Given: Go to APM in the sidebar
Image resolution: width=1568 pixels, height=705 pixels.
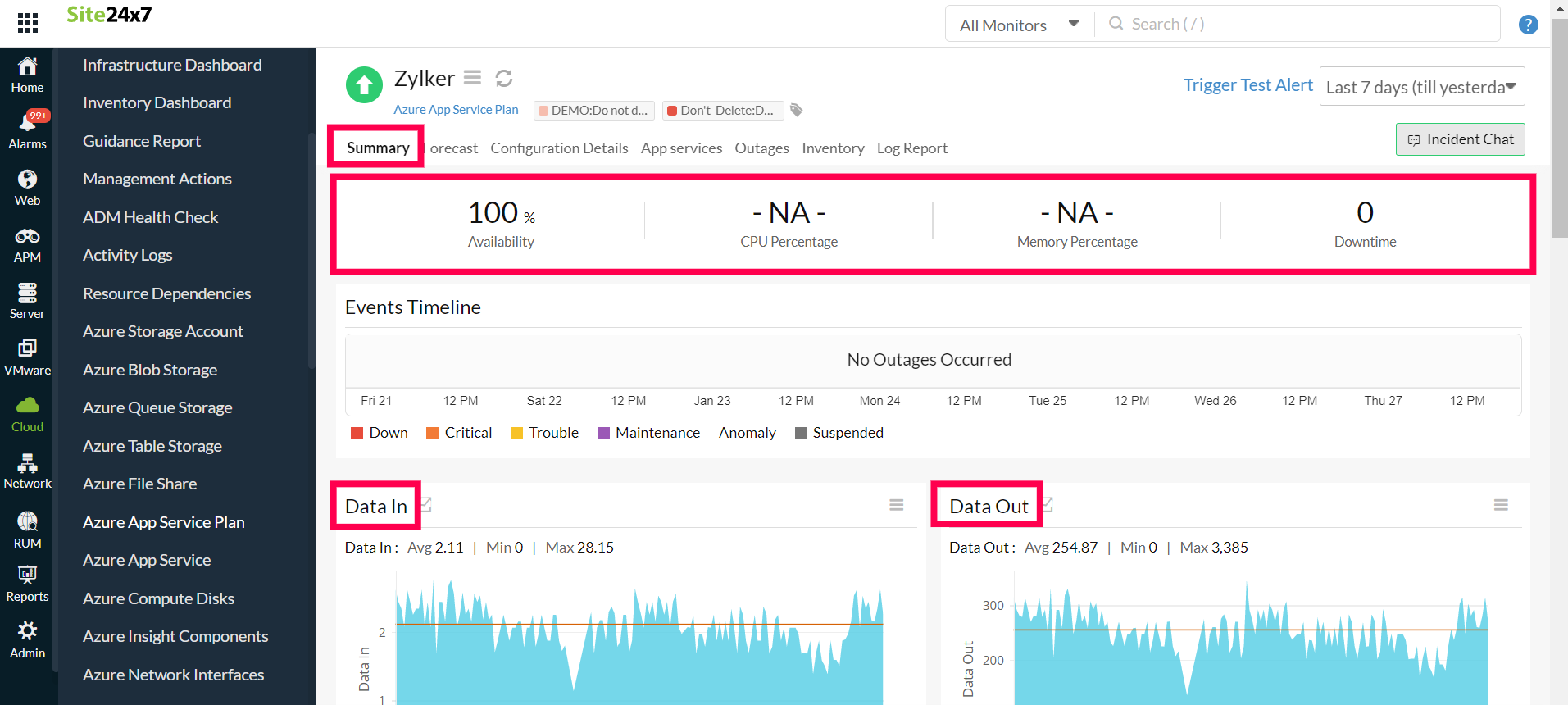Looking at the screenshot, I should tap(28, 245).
